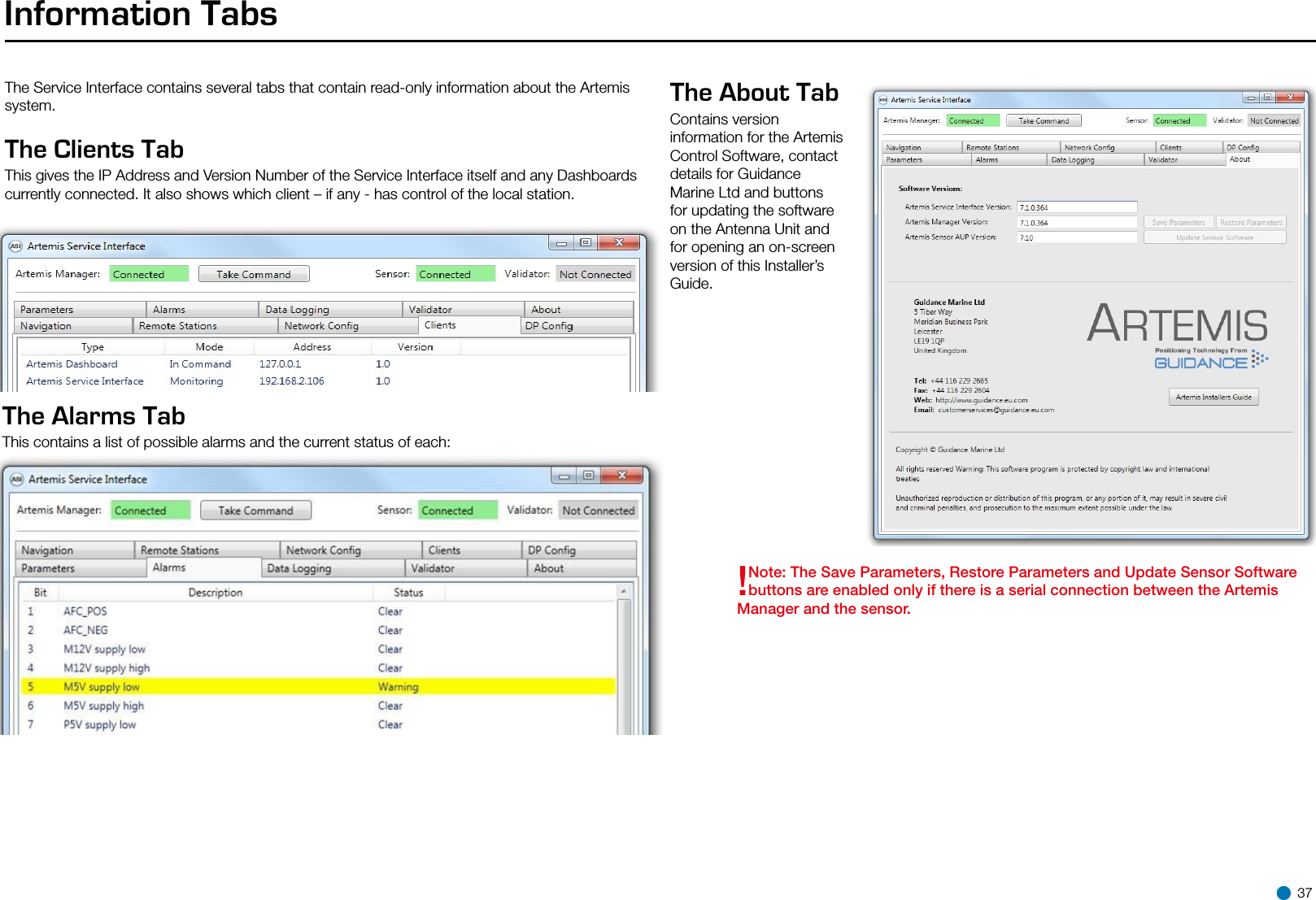Click the ASI application icon in the Clients window title bar
Image resolution: width=1316 pixels, height=900 pixels.
(x=15, y=246)
